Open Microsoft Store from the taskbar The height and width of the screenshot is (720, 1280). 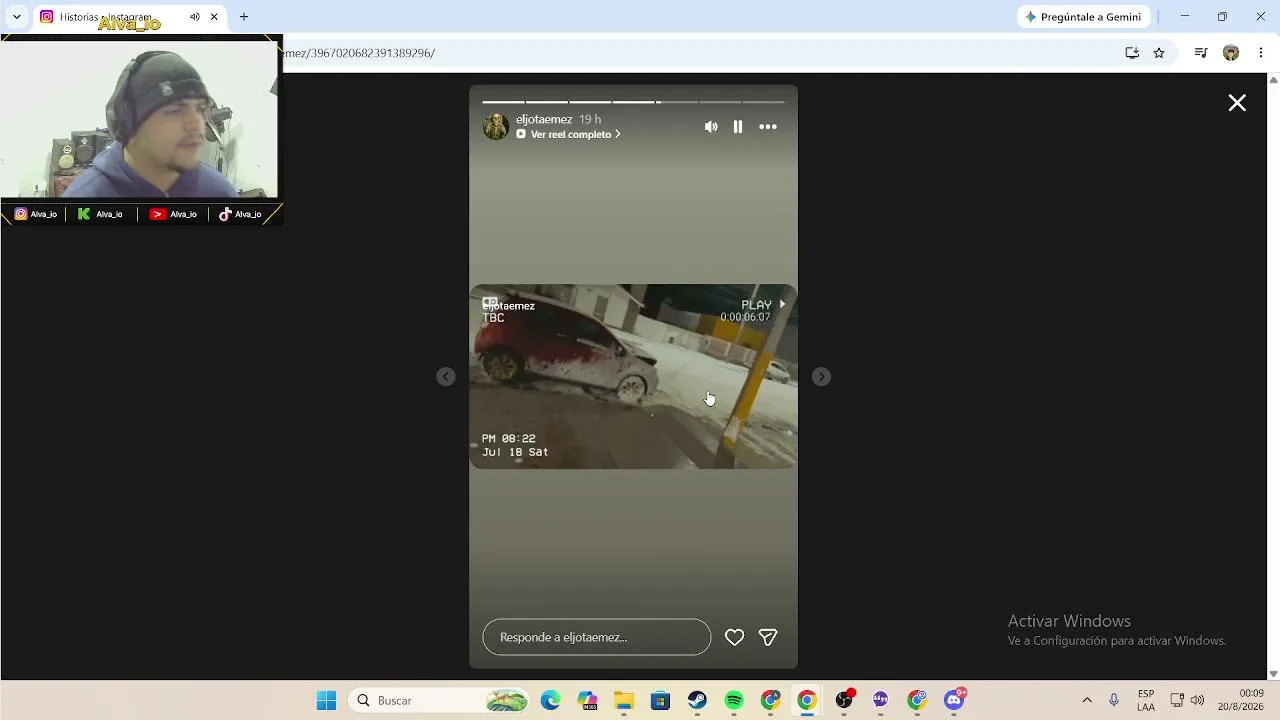click(x=661, y=701)
